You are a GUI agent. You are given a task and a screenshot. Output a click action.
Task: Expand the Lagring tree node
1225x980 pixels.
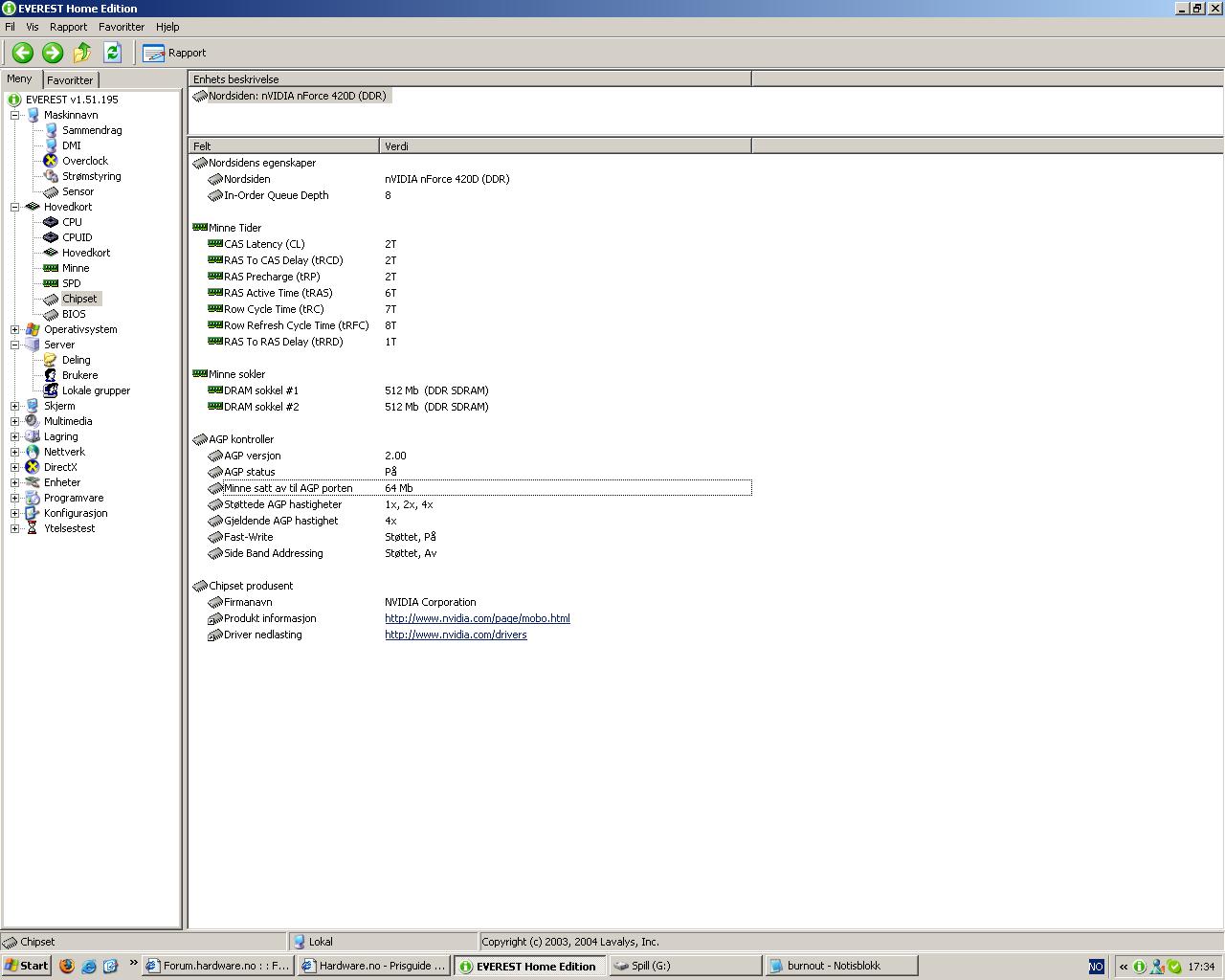pos(15,436)
